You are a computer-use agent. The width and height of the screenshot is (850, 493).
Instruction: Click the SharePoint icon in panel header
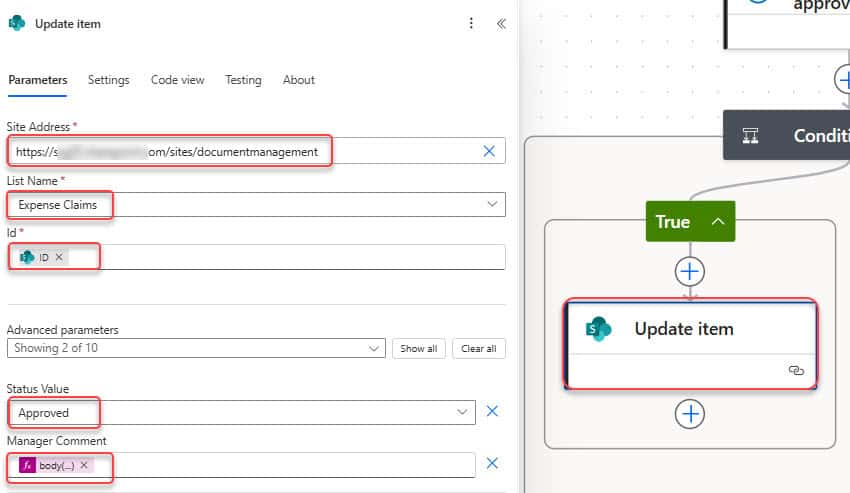pos(17,23)
